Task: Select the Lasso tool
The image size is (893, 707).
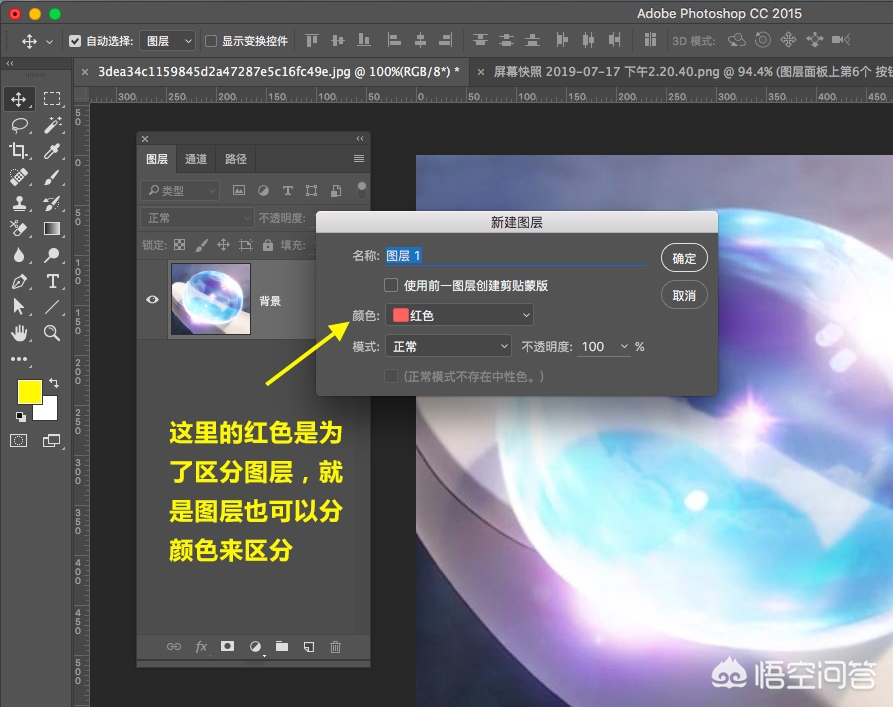Action: (x=20, y=125)
